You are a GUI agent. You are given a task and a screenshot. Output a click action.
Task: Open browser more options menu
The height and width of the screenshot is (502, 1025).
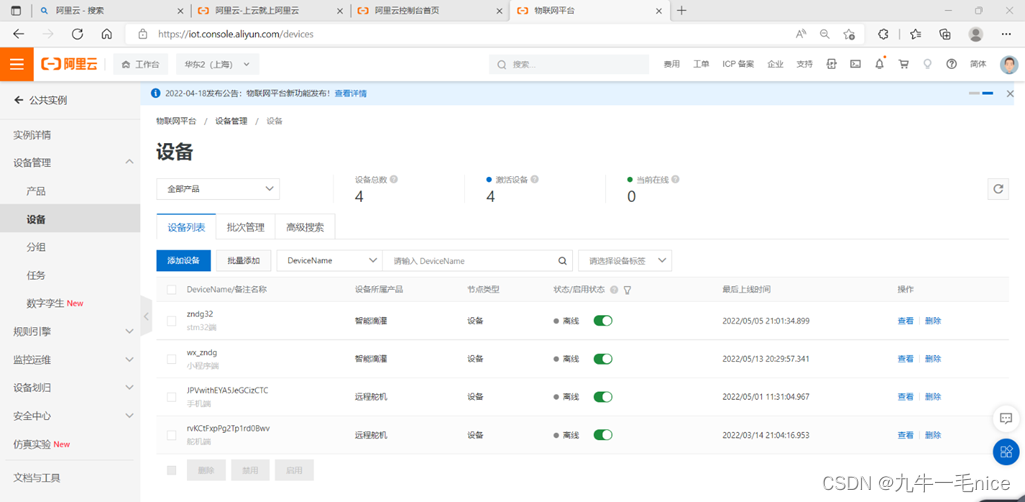coord(1006,34)
